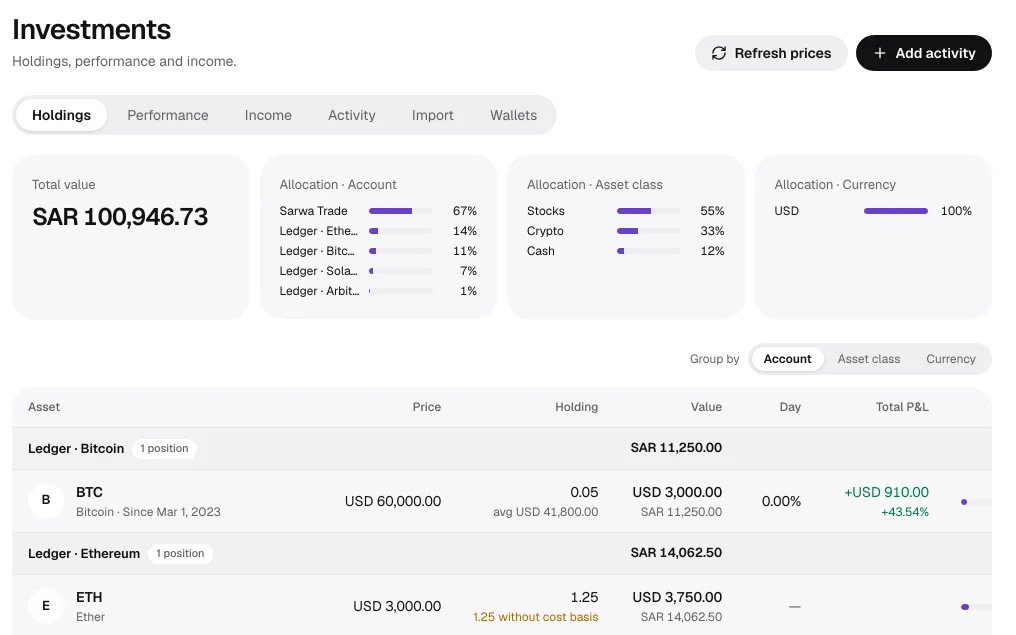Group holdings by Account

pos(787,359)
